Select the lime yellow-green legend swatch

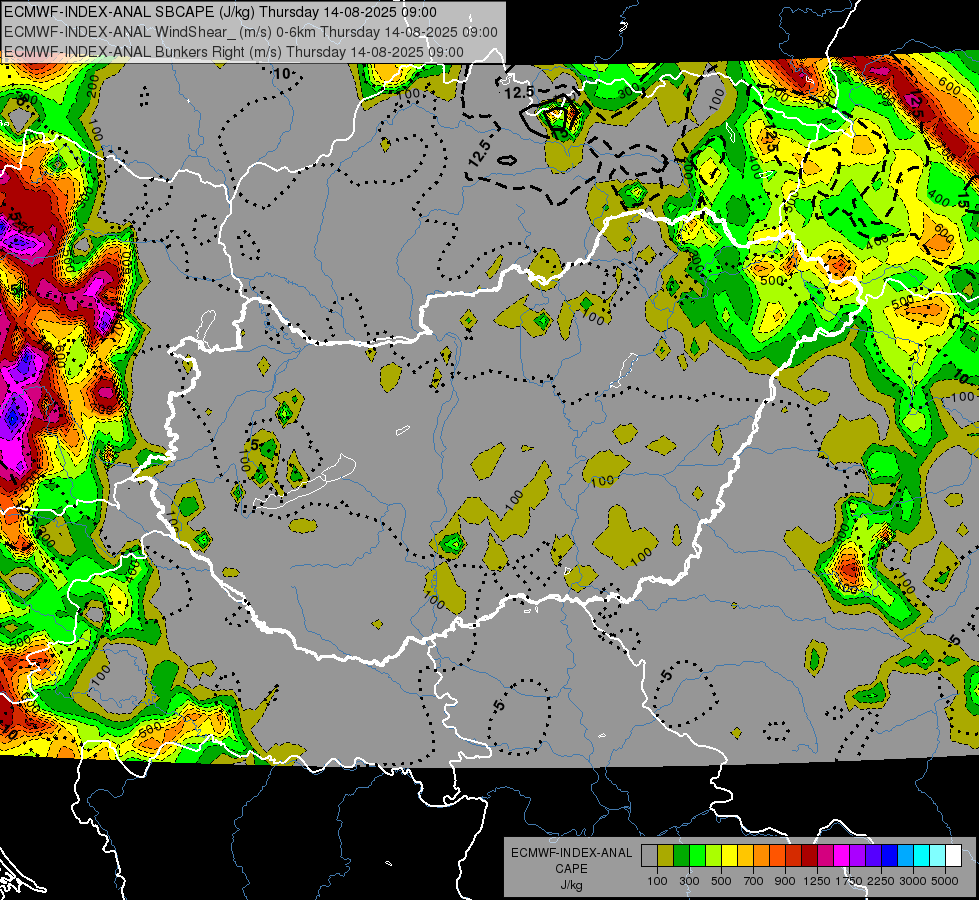click(x=714, y=856)
